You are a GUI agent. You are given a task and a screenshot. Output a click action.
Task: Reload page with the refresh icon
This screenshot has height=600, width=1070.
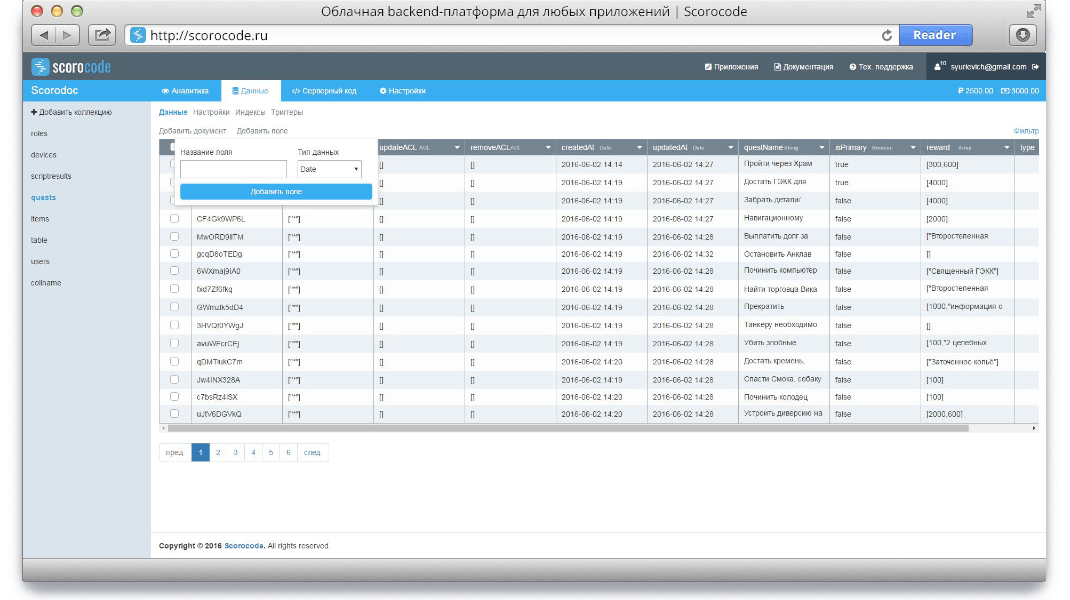tap(886, 35)
